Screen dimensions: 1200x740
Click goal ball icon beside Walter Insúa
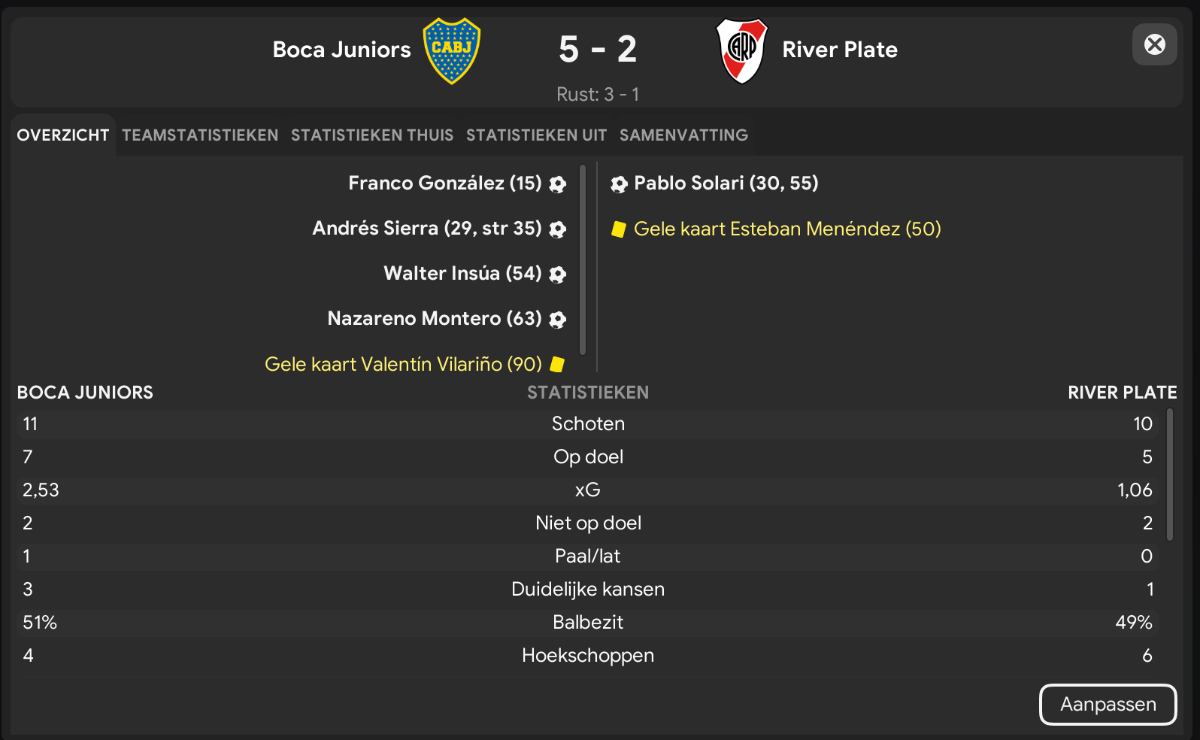click(x=558, y=274)
